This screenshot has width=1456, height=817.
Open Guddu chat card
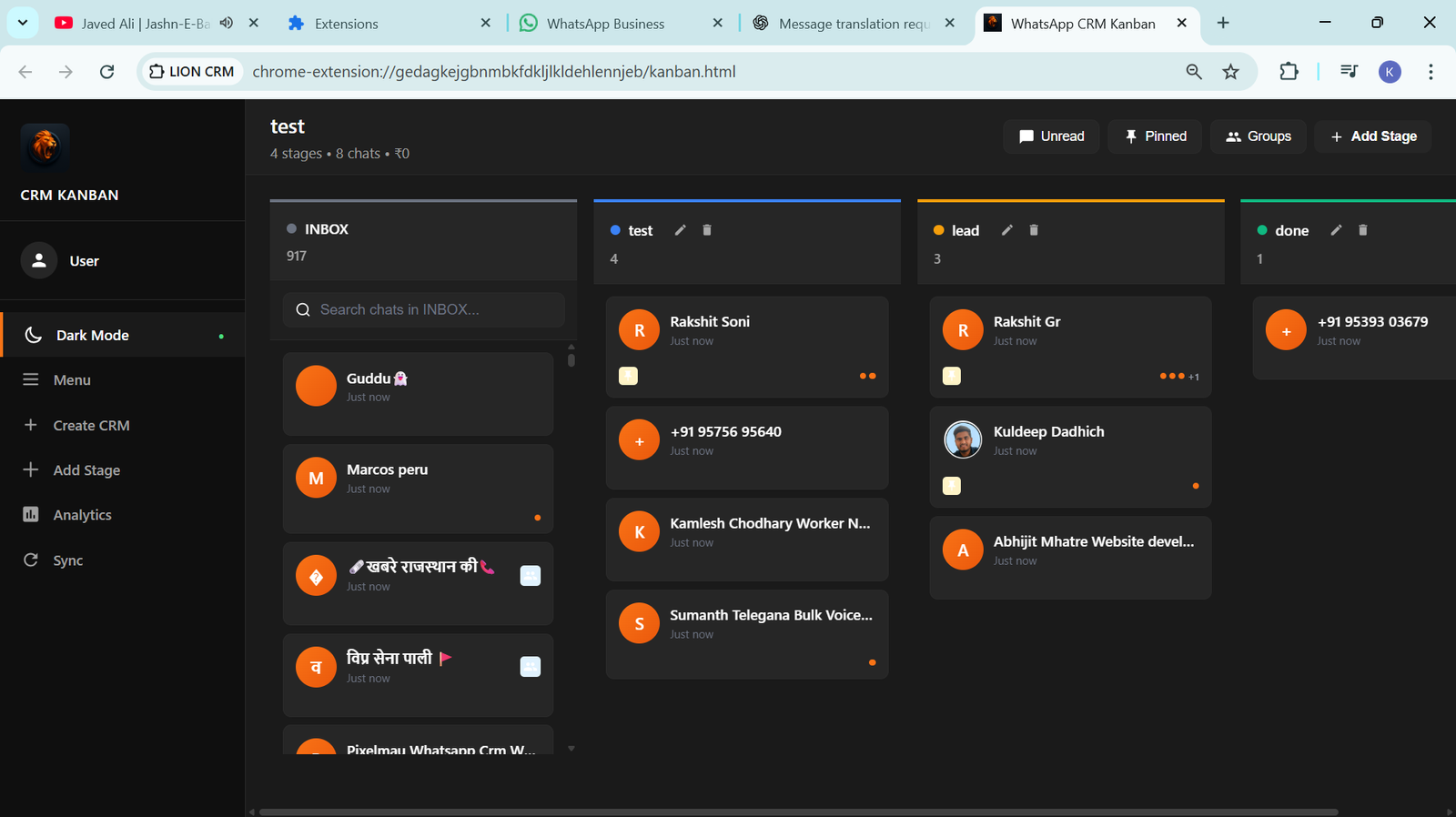tap(418, 394)
